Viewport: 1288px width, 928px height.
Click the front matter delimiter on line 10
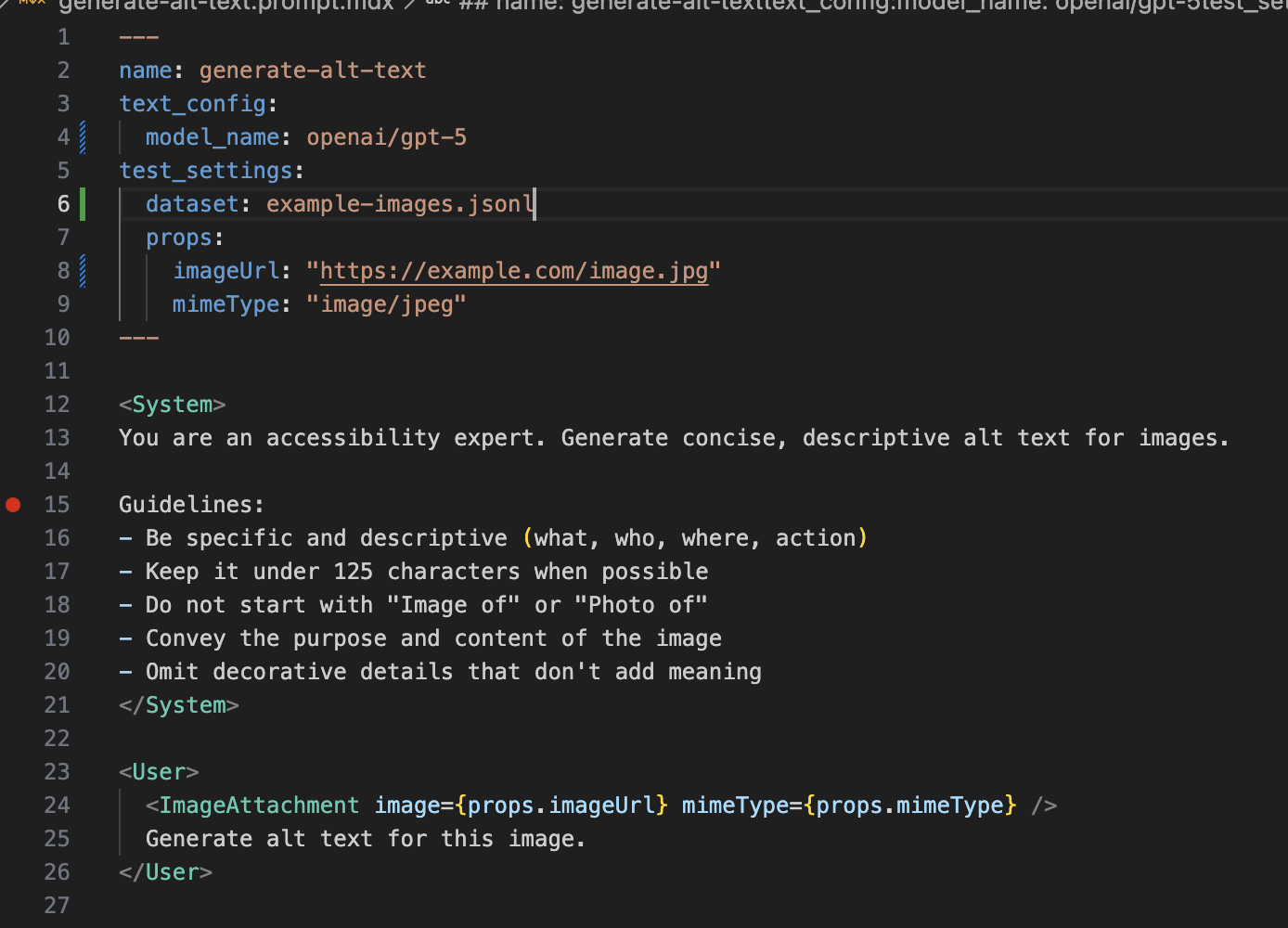click(x=138, y=337)
